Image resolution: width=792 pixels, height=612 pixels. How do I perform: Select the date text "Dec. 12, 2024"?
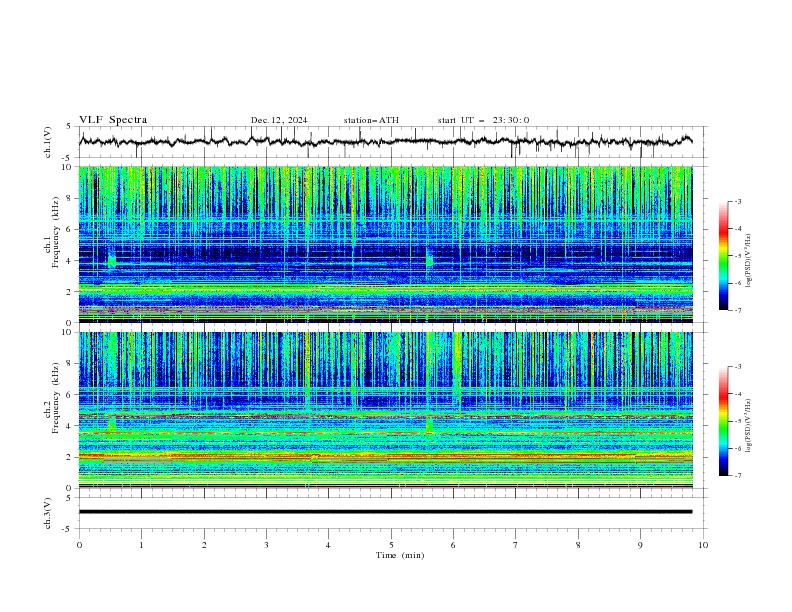click(x=279, y=120)
